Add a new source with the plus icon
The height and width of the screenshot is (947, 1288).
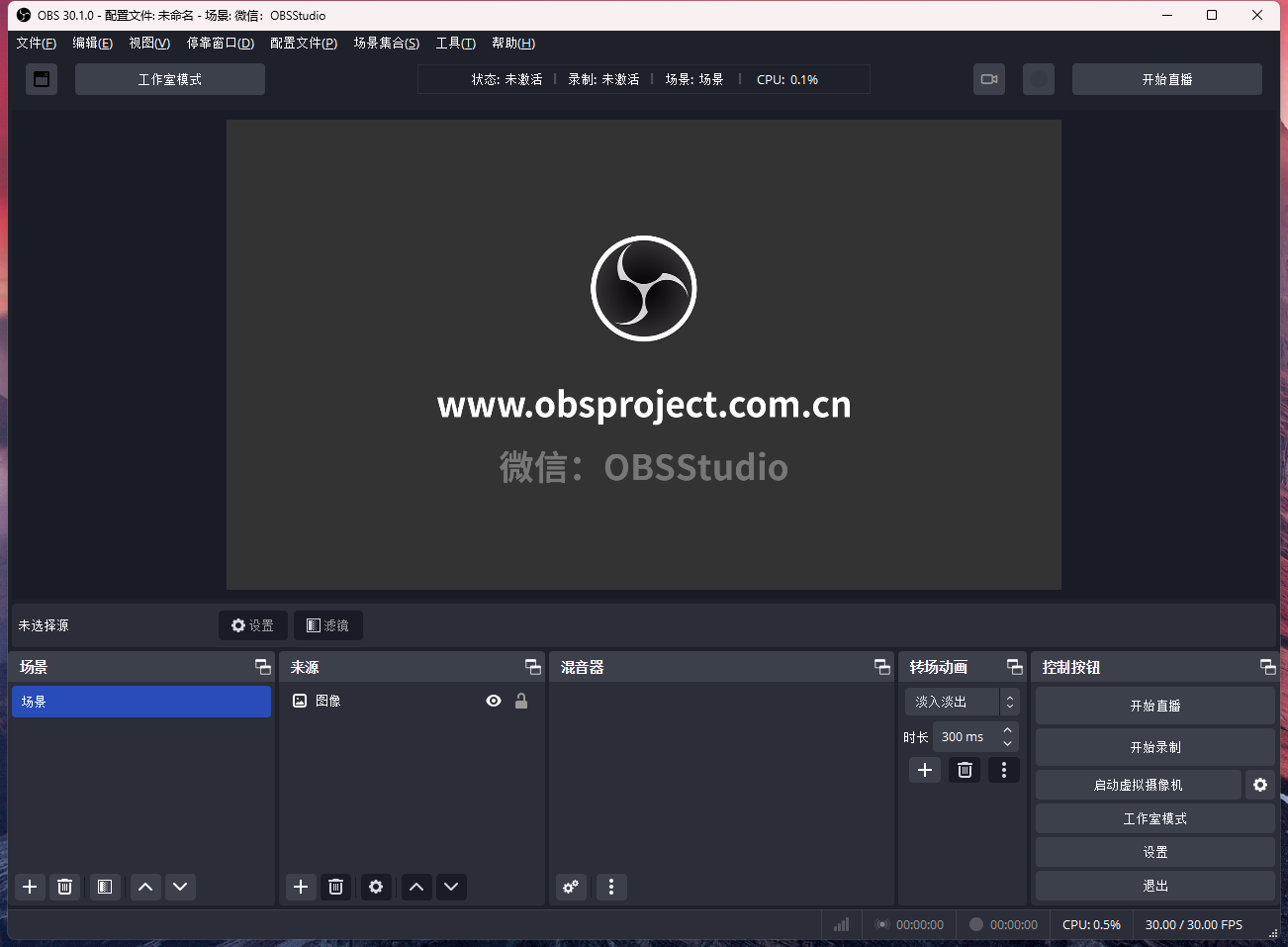click(x=301, y=887)
